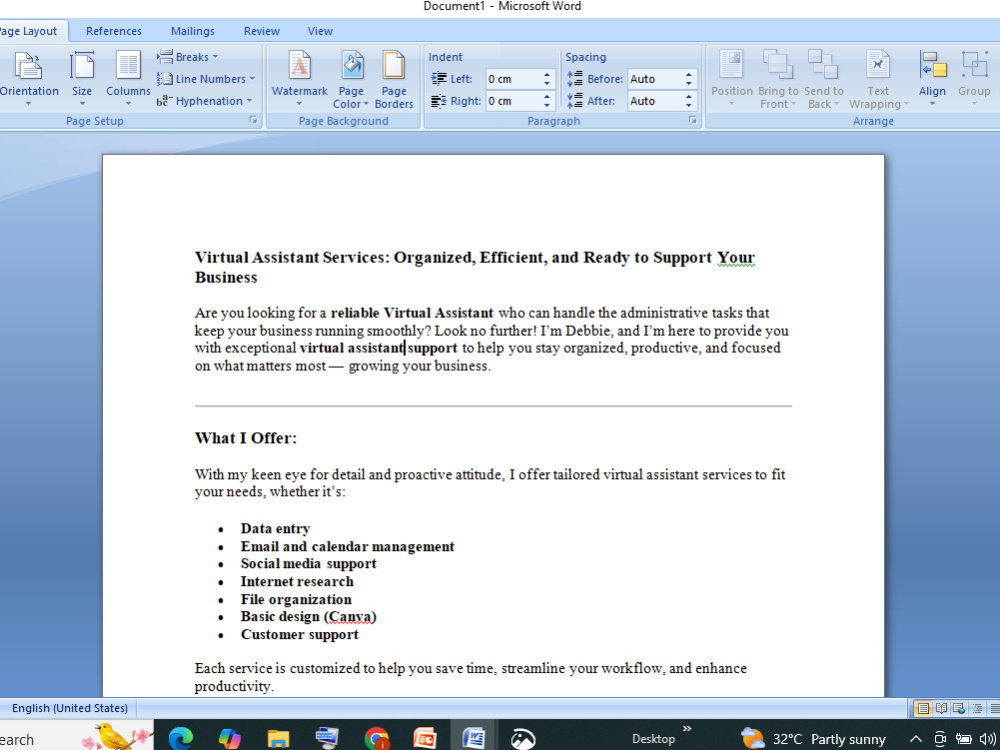Click the Spacing Before field
Image resolution: width=1000 pixels, height=750 pixels.
tap(656, 79)
